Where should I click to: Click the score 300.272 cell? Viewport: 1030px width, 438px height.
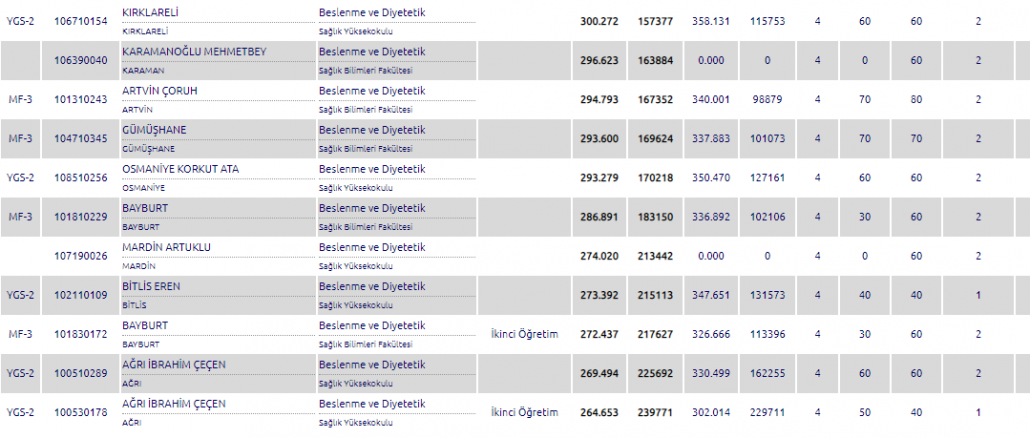click(600, 20)
